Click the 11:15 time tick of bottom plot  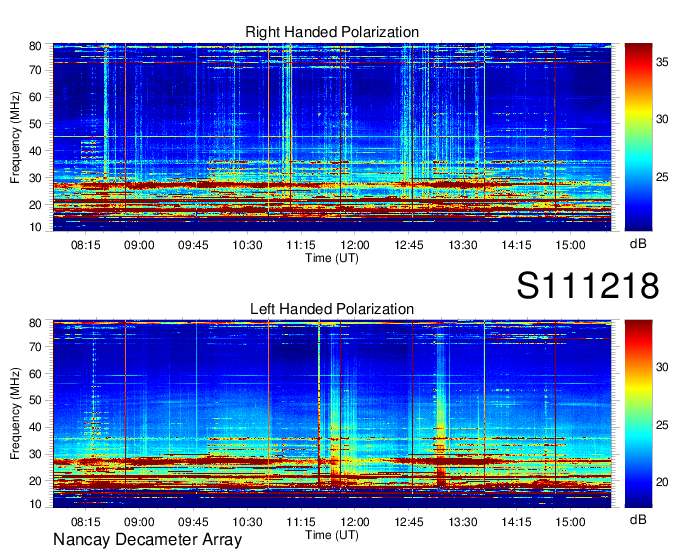pos(301,522)
